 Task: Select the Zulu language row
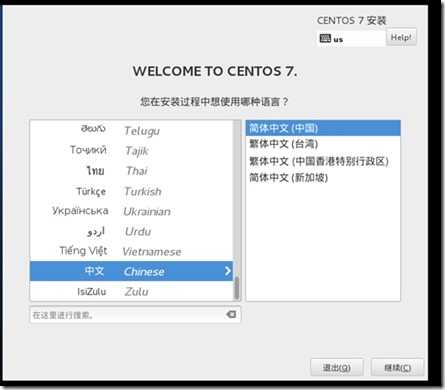tap(131, 291)
